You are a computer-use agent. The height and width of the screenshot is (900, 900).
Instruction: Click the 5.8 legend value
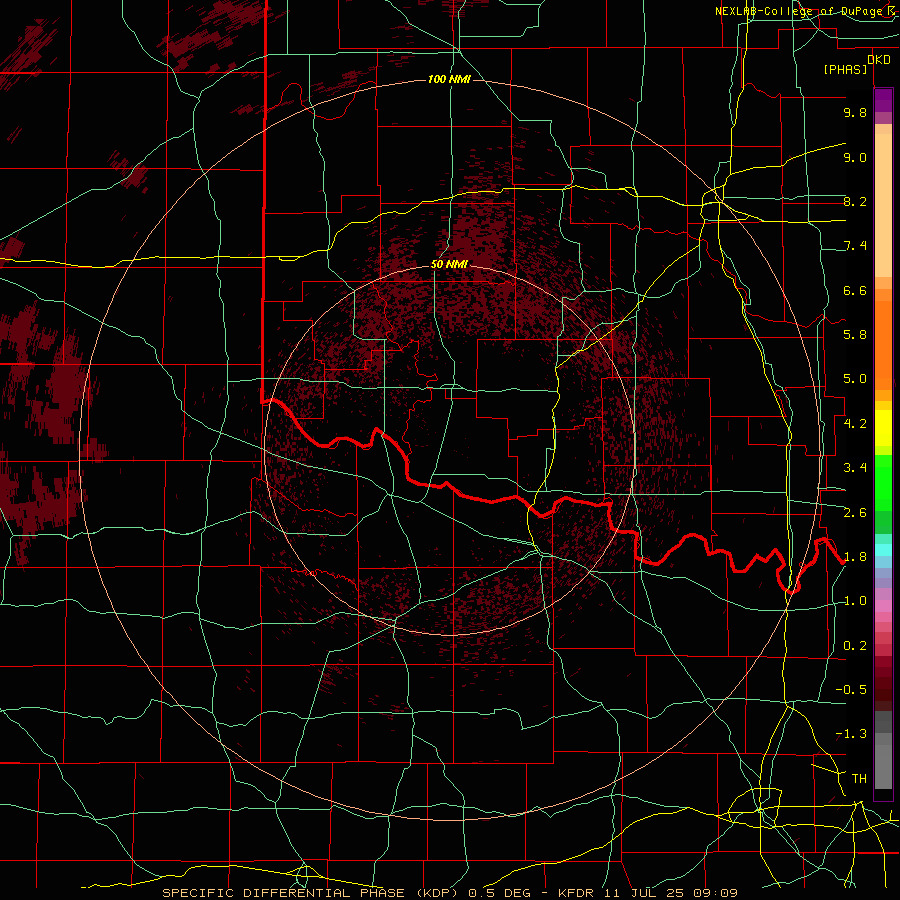pyautogui.click(x=855, y=335)
